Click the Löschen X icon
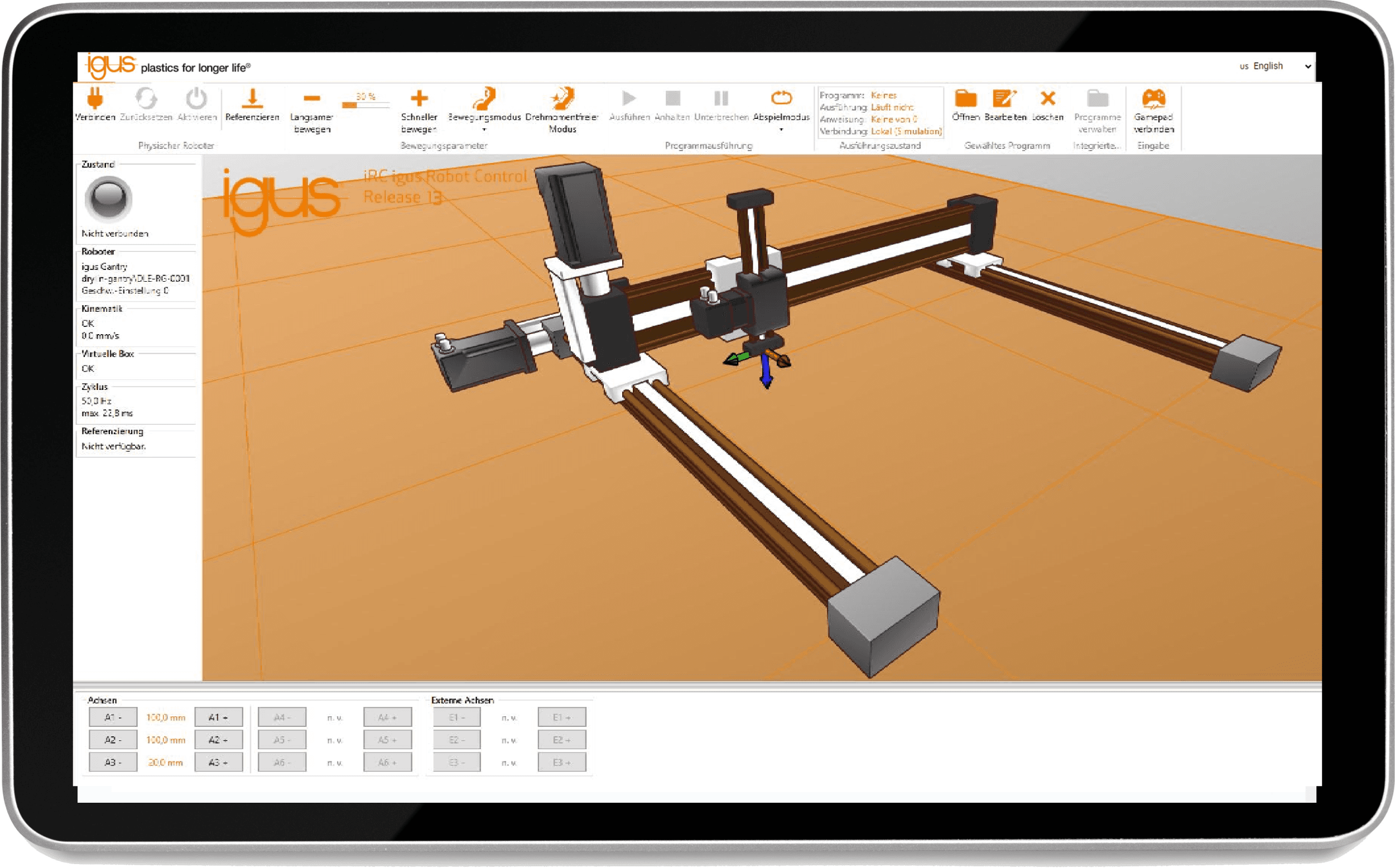 tap(1048, 99)
